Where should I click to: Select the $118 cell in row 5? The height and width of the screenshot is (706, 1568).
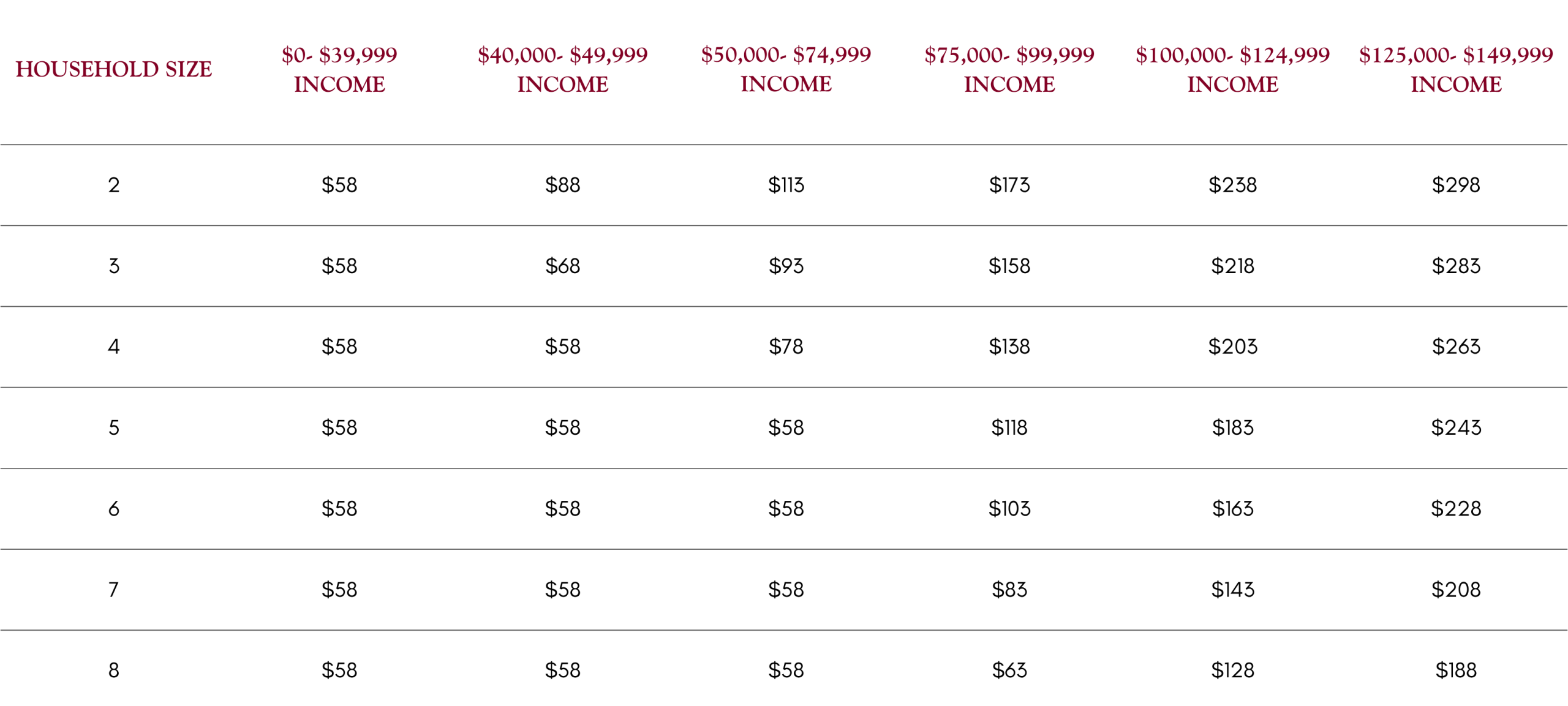tap(1009, 427)
